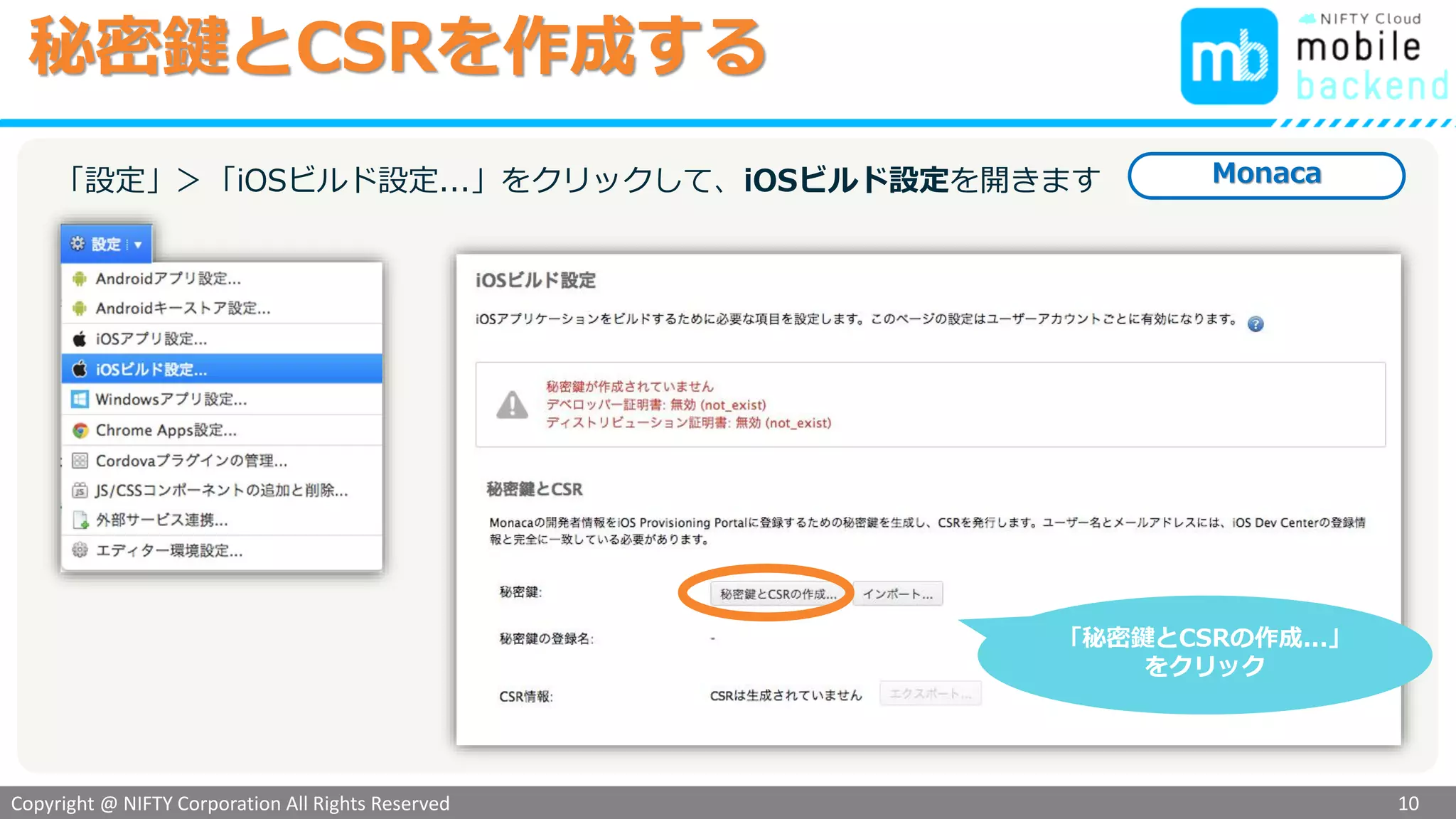Click the blue help question mark icon

(1256, 324)
